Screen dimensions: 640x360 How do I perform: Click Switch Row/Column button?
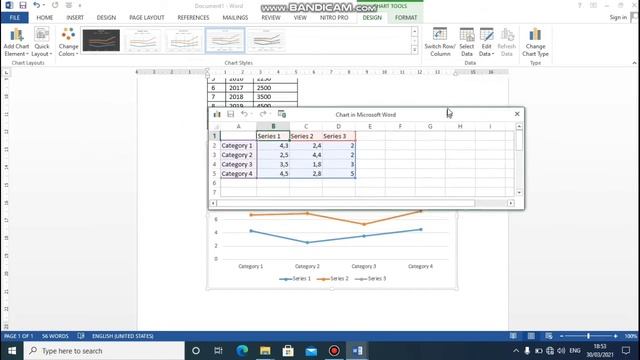[440, 42]
